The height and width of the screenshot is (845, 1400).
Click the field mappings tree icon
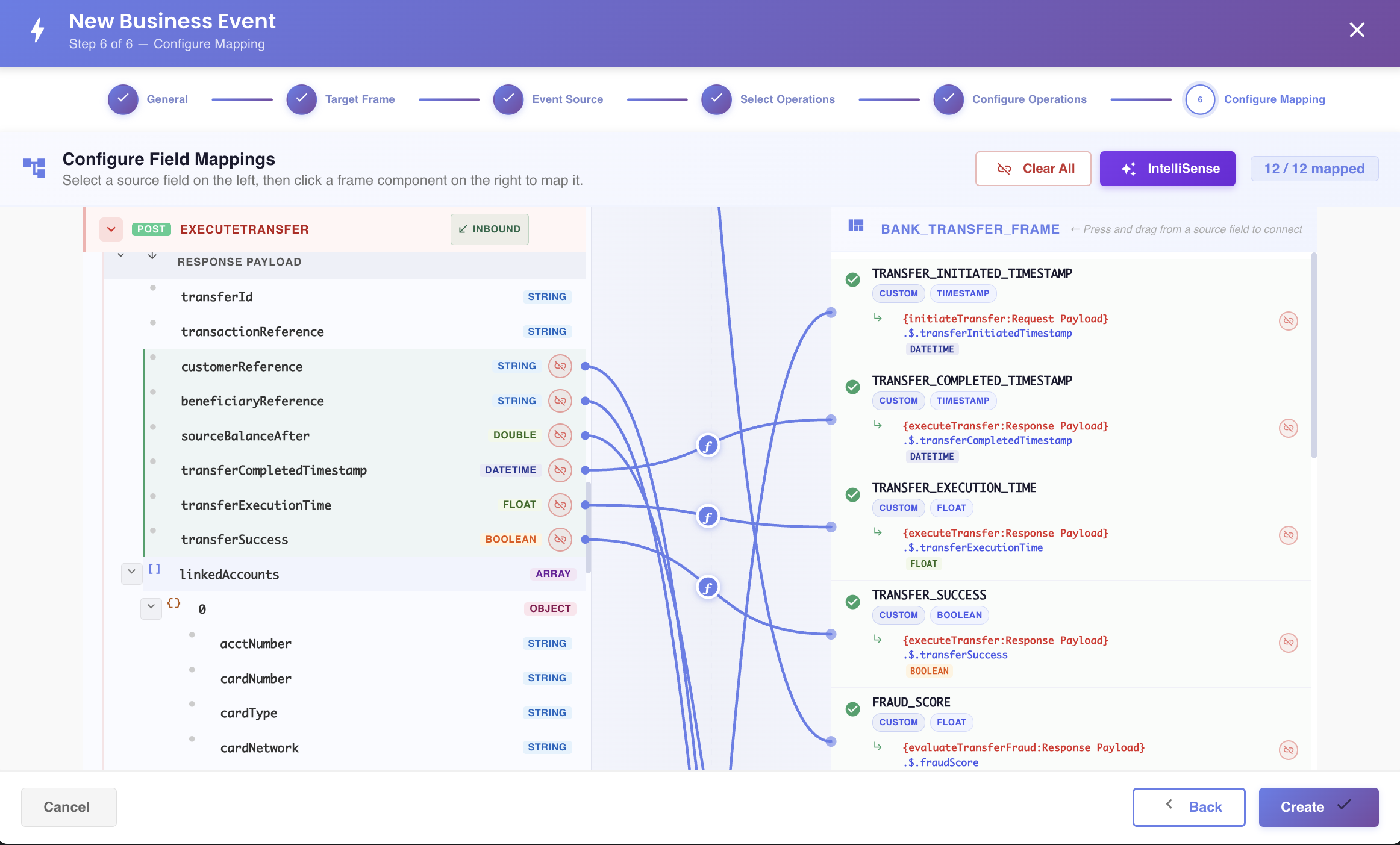[x=34, y=168]
